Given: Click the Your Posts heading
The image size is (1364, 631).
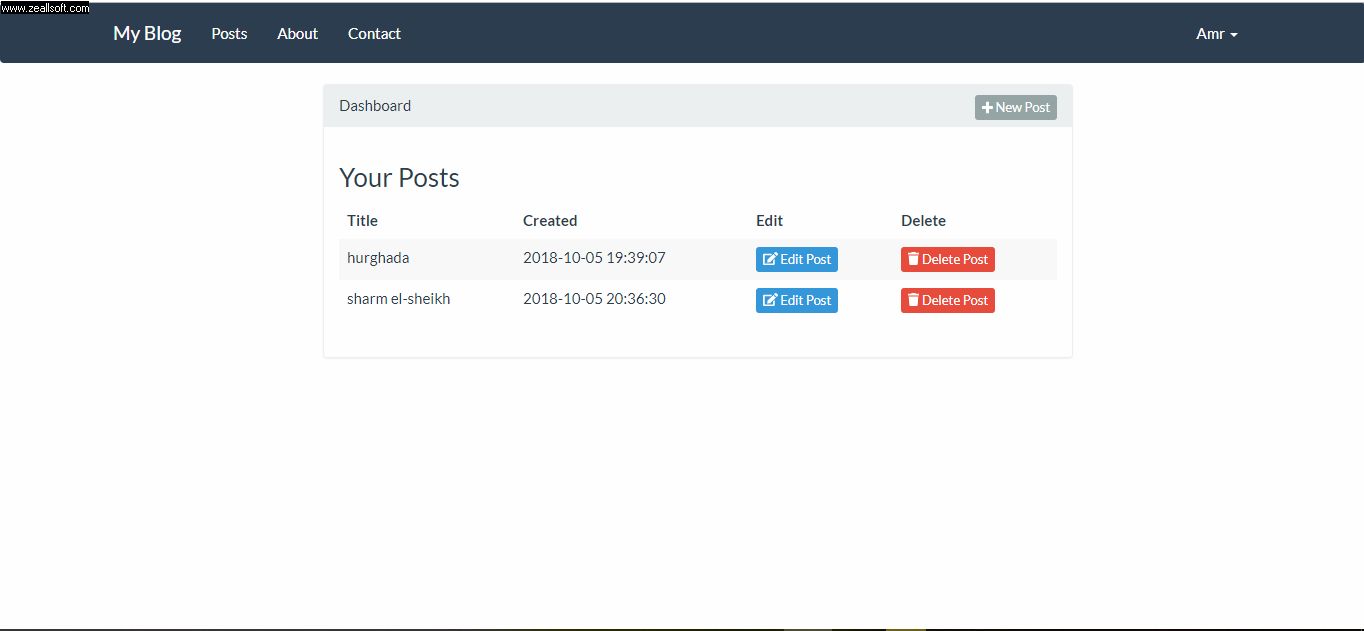Looking at the screenshot, I should click(x=399, y=178).
